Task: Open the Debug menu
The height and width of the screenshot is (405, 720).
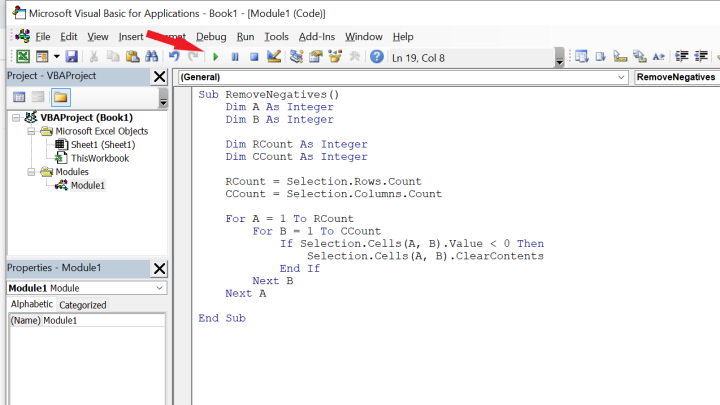Action: pyautogui.click(x=211, y=37)
